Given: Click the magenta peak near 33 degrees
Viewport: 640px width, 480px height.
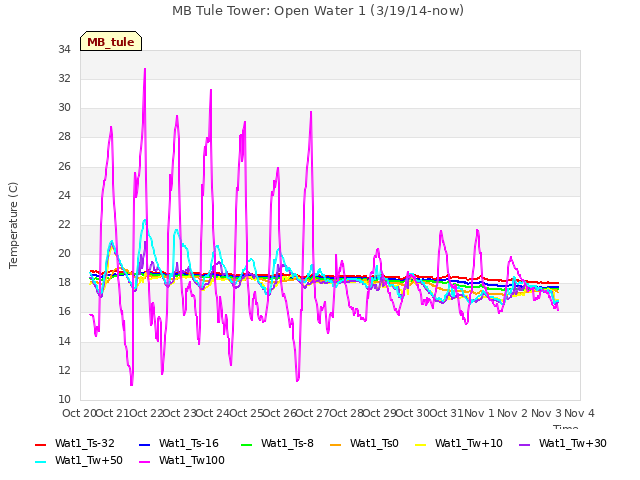Looking at the screenshot, I should (x=145, y=69).
